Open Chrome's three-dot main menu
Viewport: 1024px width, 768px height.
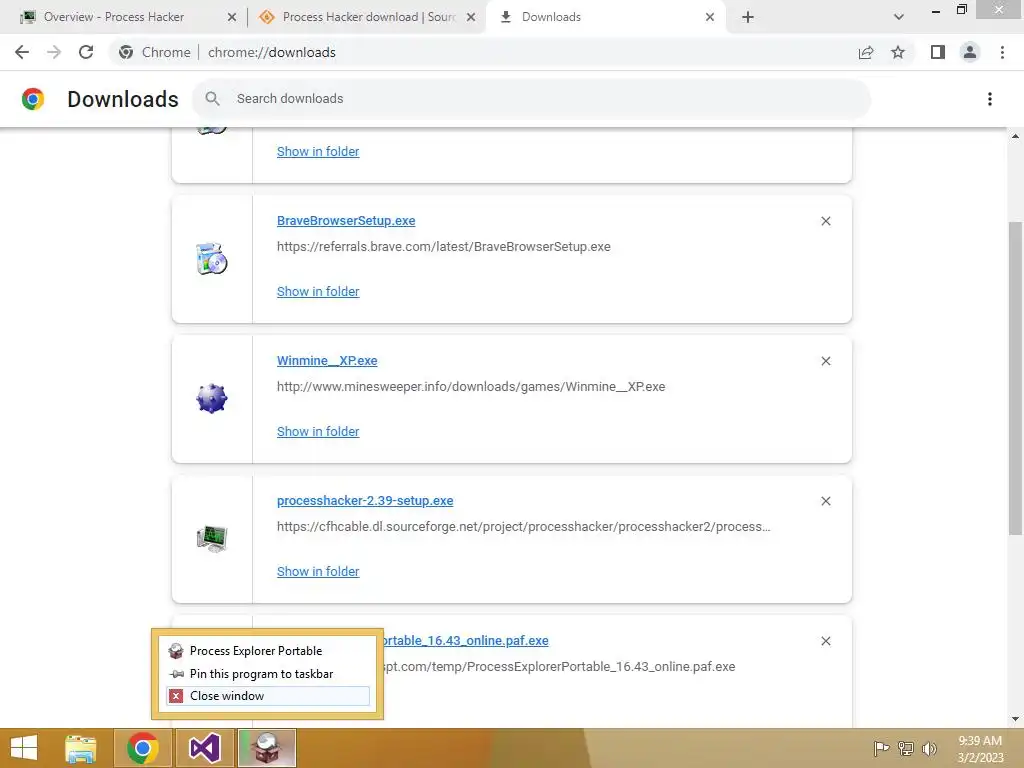point(1002,52)
